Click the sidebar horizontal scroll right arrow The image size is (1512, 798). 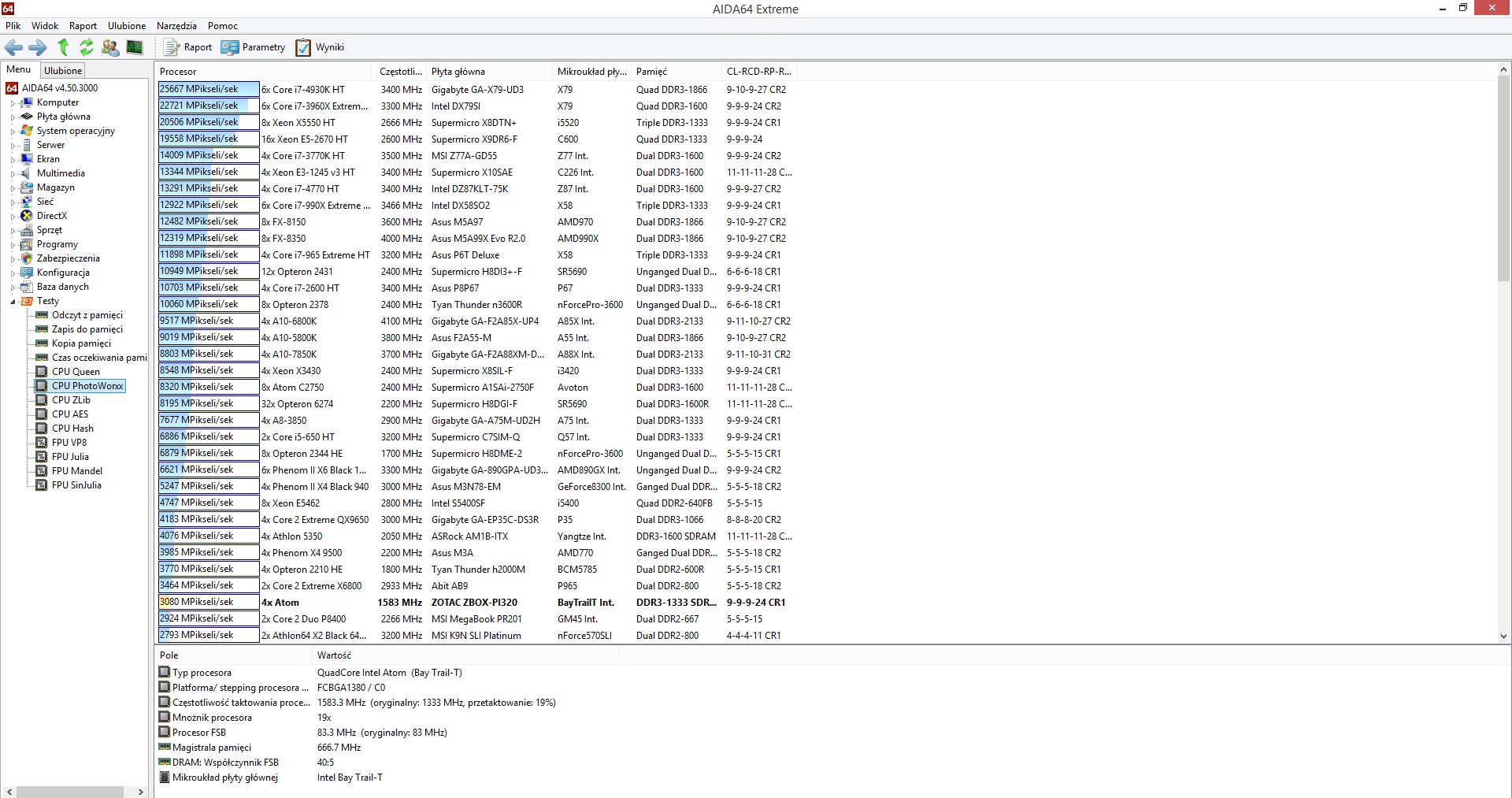click(141, 792)
